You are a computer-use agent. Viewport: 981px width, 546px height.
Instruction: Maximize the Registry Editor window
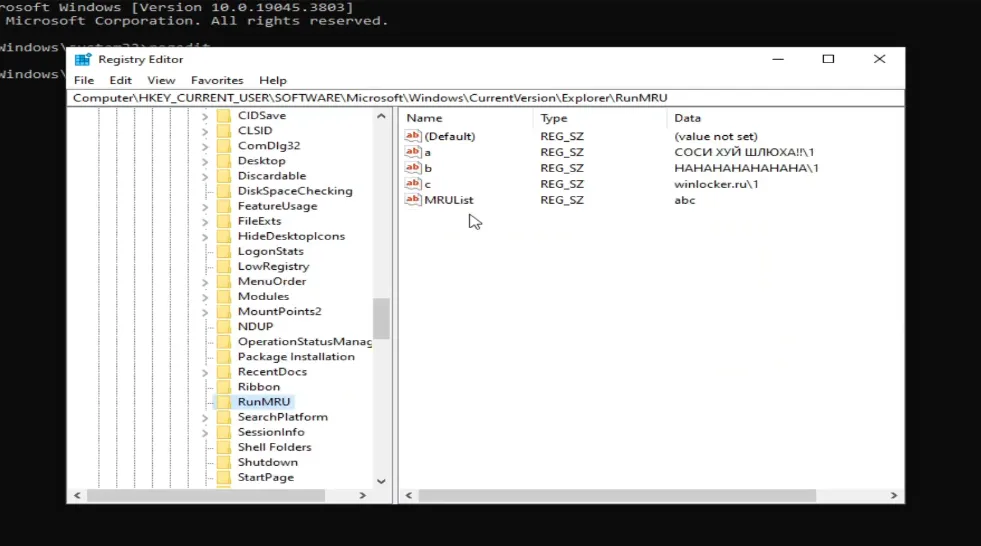coord(828,59)
